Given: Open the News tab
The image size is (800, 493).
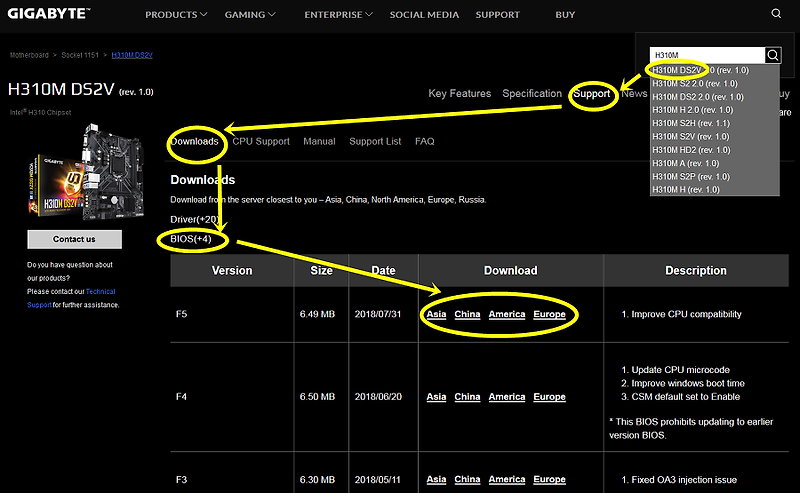Looking at the screenshot, I should tap(634, 93).
